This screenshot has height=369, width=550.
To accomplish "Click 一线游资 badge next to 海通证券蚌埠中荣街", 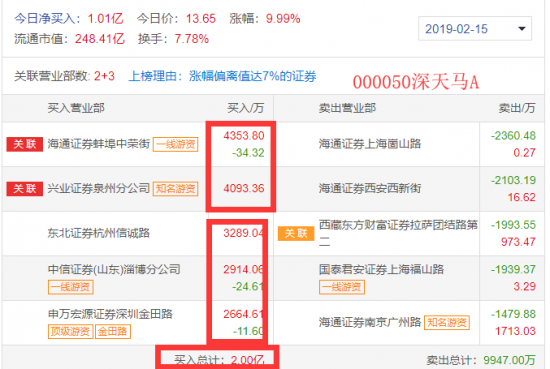I will coord(175,144).
